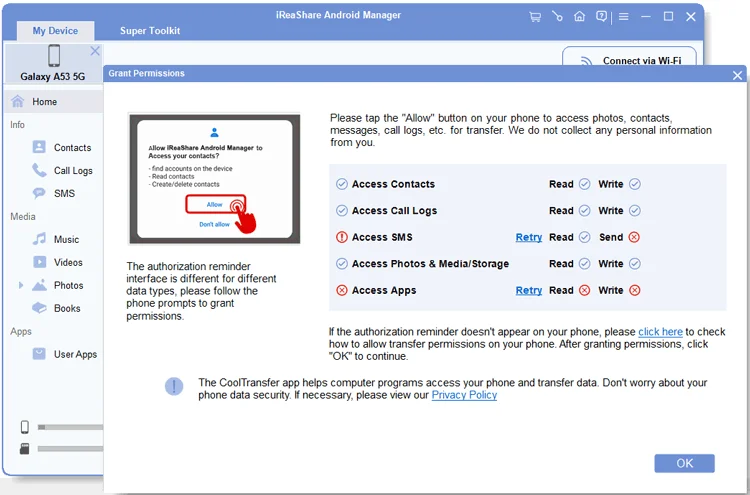Click the 'Access Photos & Media/Storage' label
The height and width of the screenshot is (495, 750).
[x=430, y=264]
